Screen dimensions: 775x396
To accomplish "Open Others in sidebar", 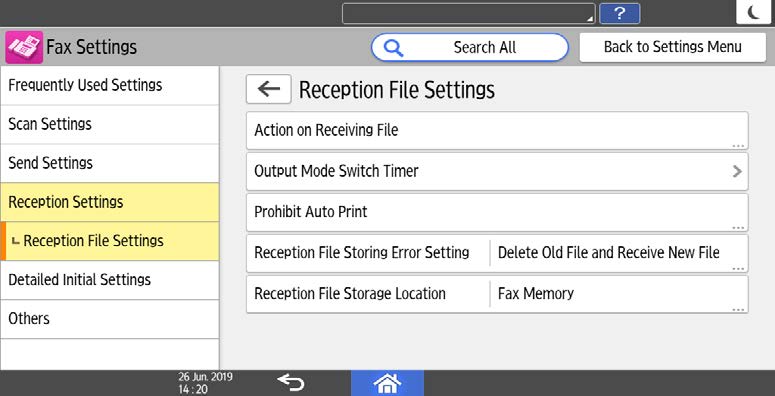I will (x=110, y=319).
